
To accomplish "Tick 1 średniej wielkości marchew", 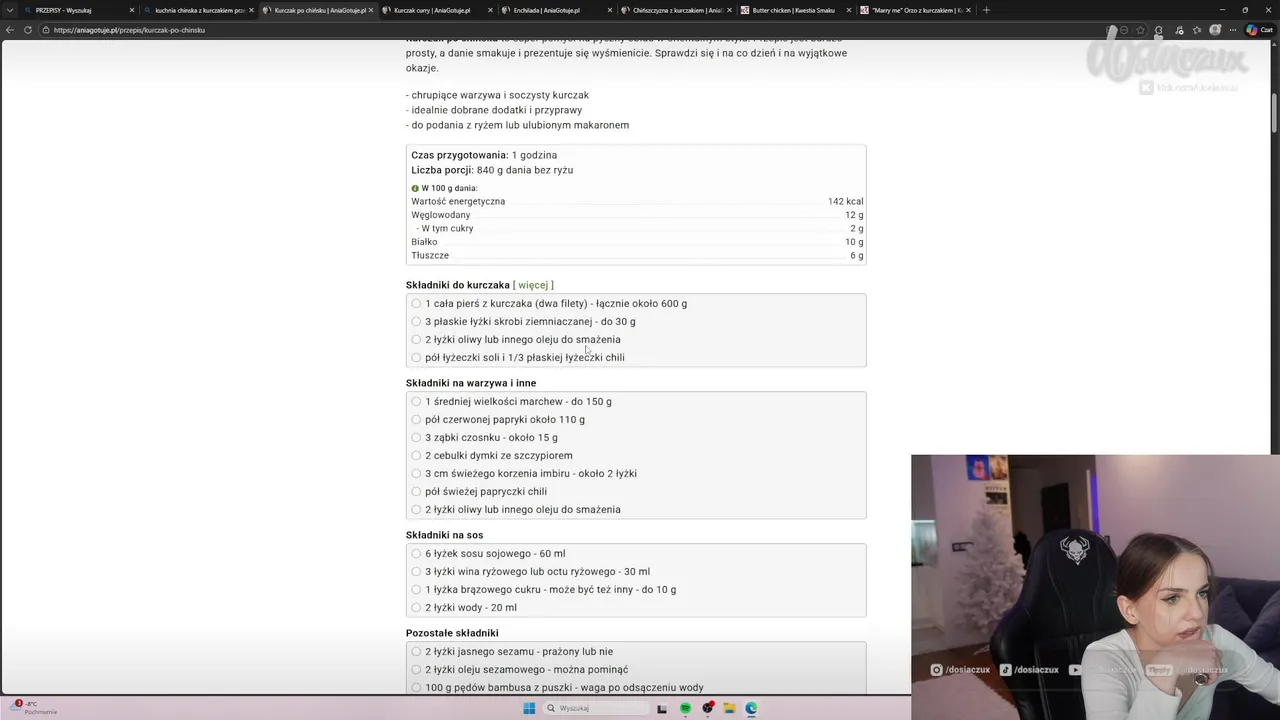I will (416, 401).
